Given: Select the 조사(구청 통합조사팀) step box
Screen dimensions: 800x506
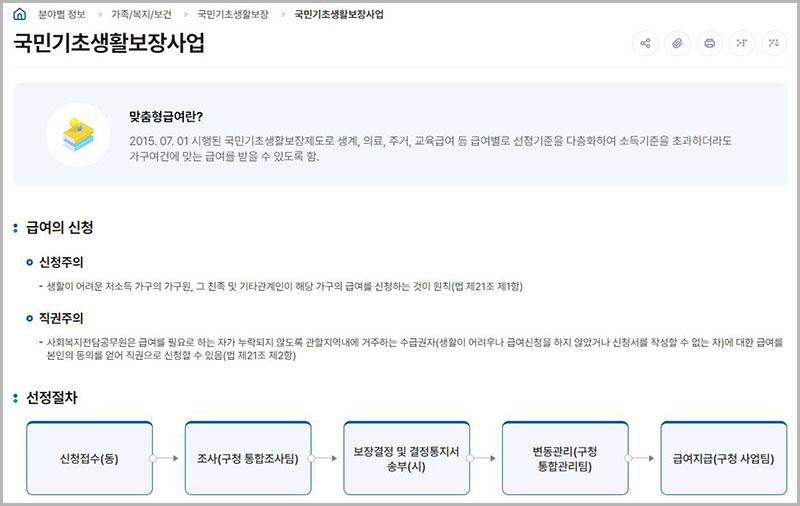Looking at the screenshot, I should (247, 459).
